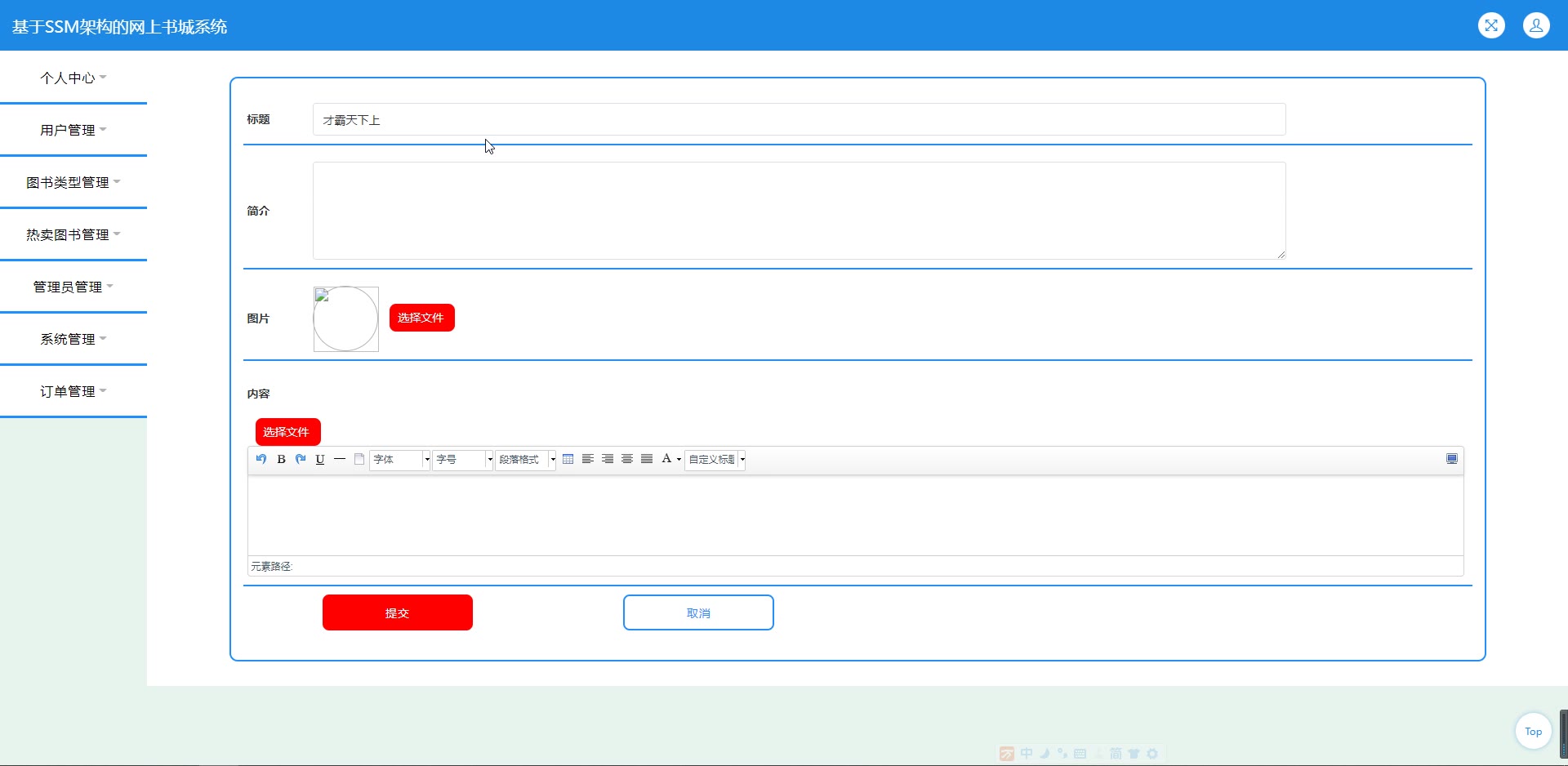Click the blank document icon in editor toolbar
Image resolution: width=1568 pixels, height=766 pixels.
point(359,459)
